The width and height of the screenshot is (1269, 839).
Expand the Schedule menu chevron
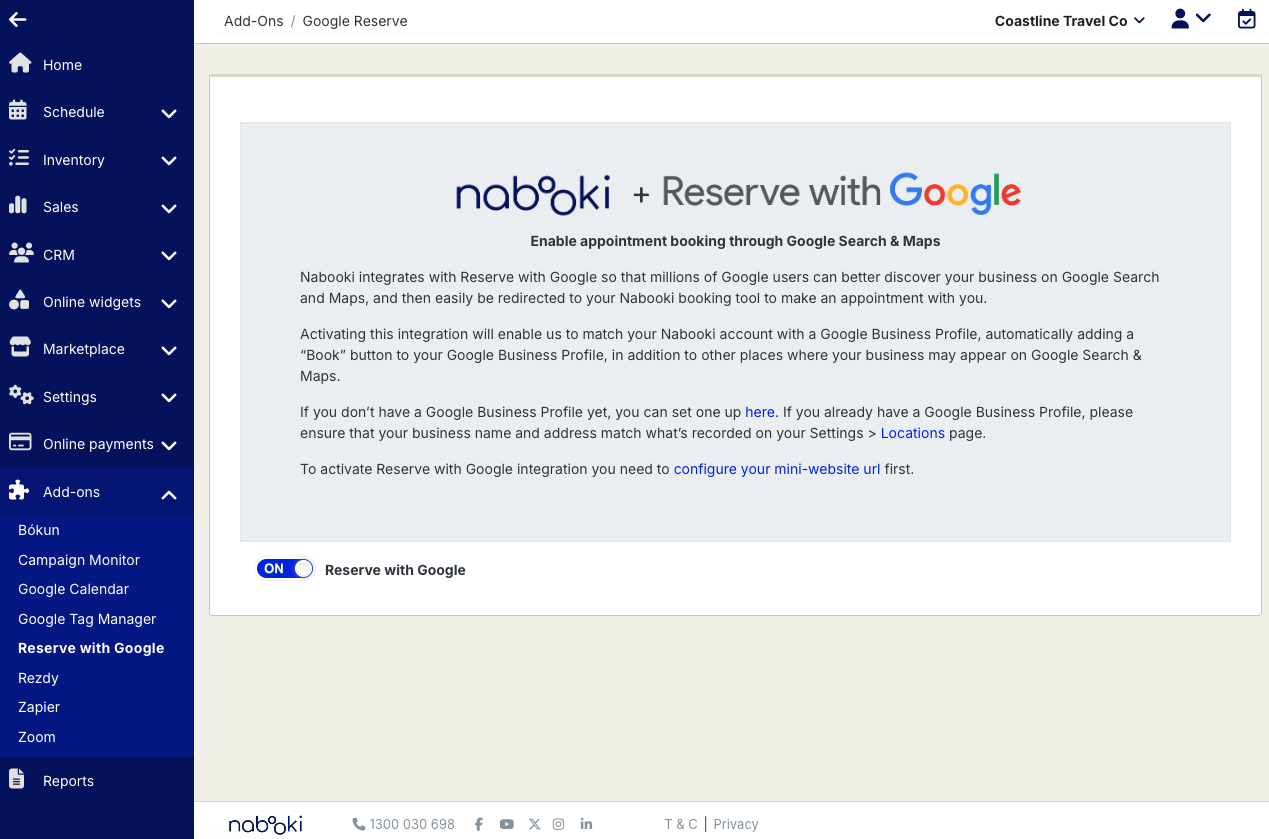click(169, 113)
